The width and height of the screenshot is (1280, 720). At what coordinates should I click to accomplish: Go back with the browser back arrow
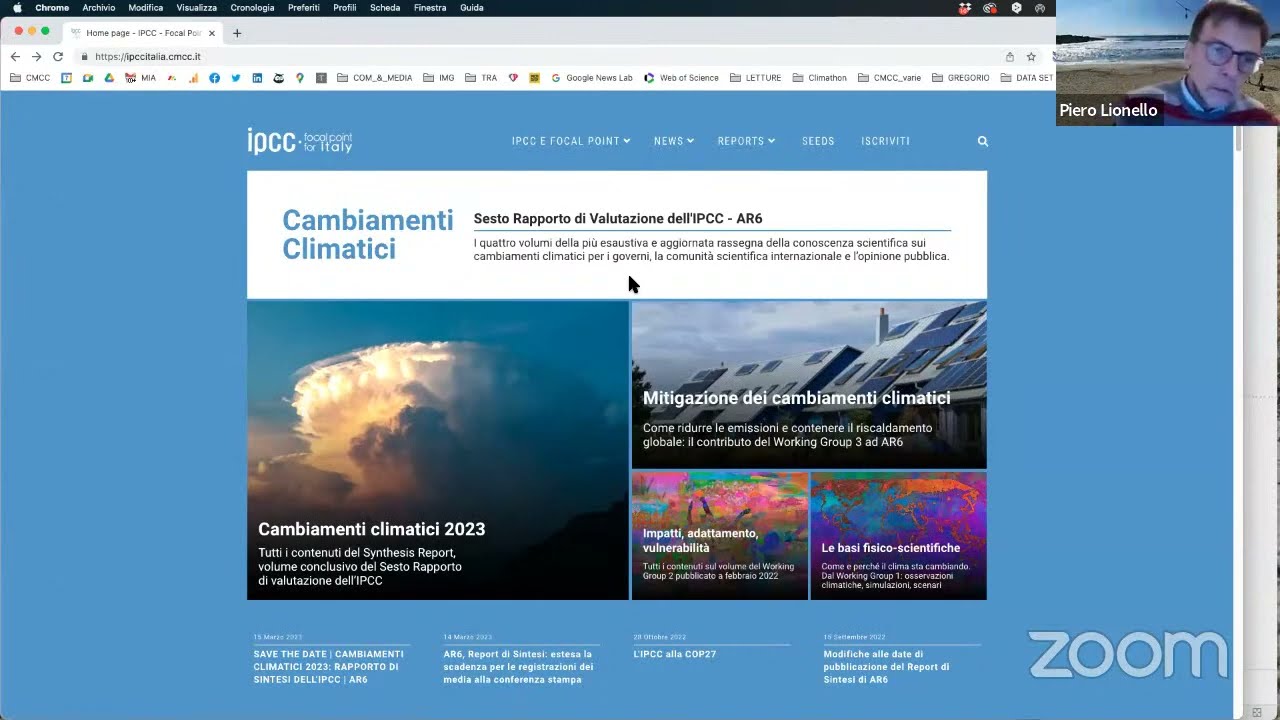tap(15, 57)
